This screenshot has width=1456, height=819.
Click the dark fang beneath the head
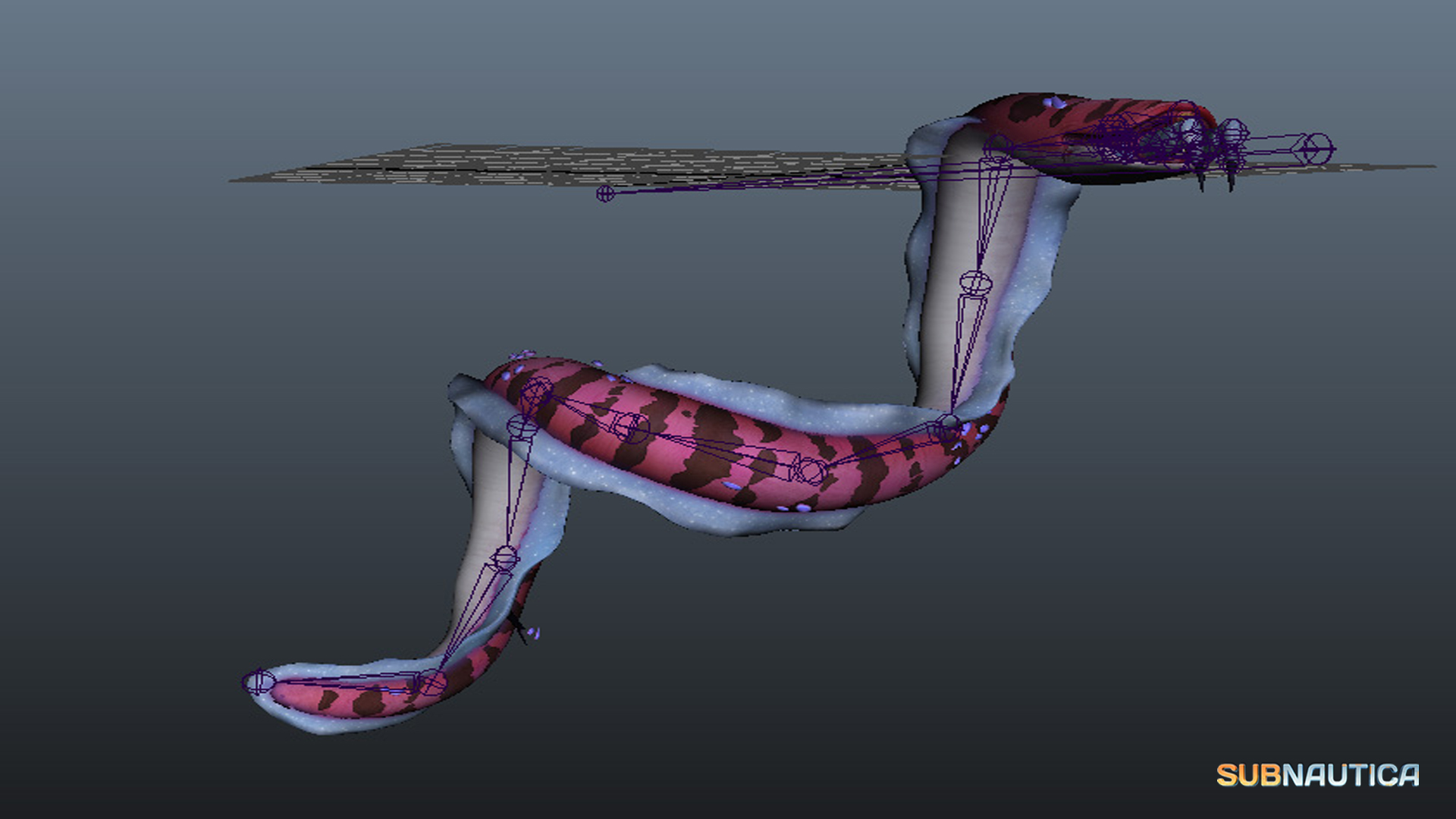1201,182
